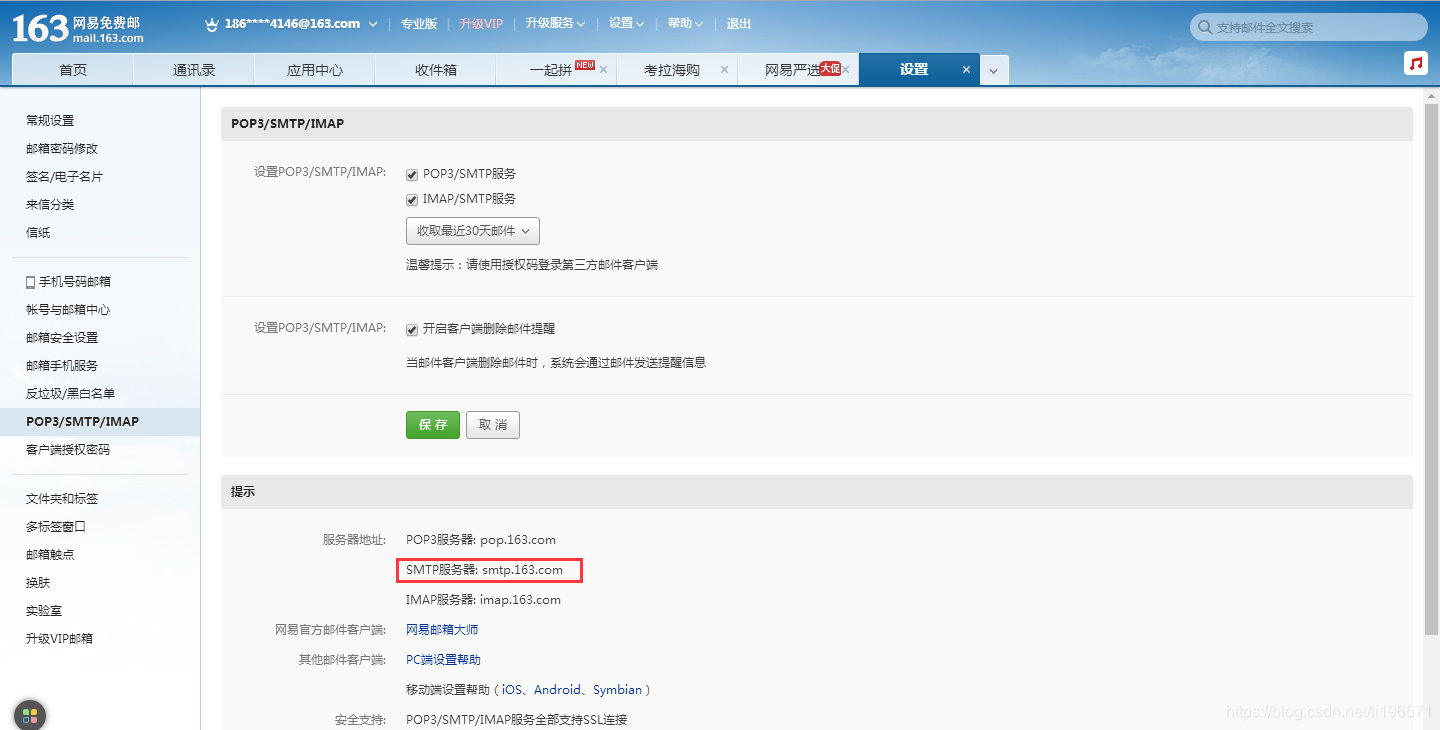Expand the 升级服务 menu
The width and height of the screenshot is (1440, 730).
555,24
